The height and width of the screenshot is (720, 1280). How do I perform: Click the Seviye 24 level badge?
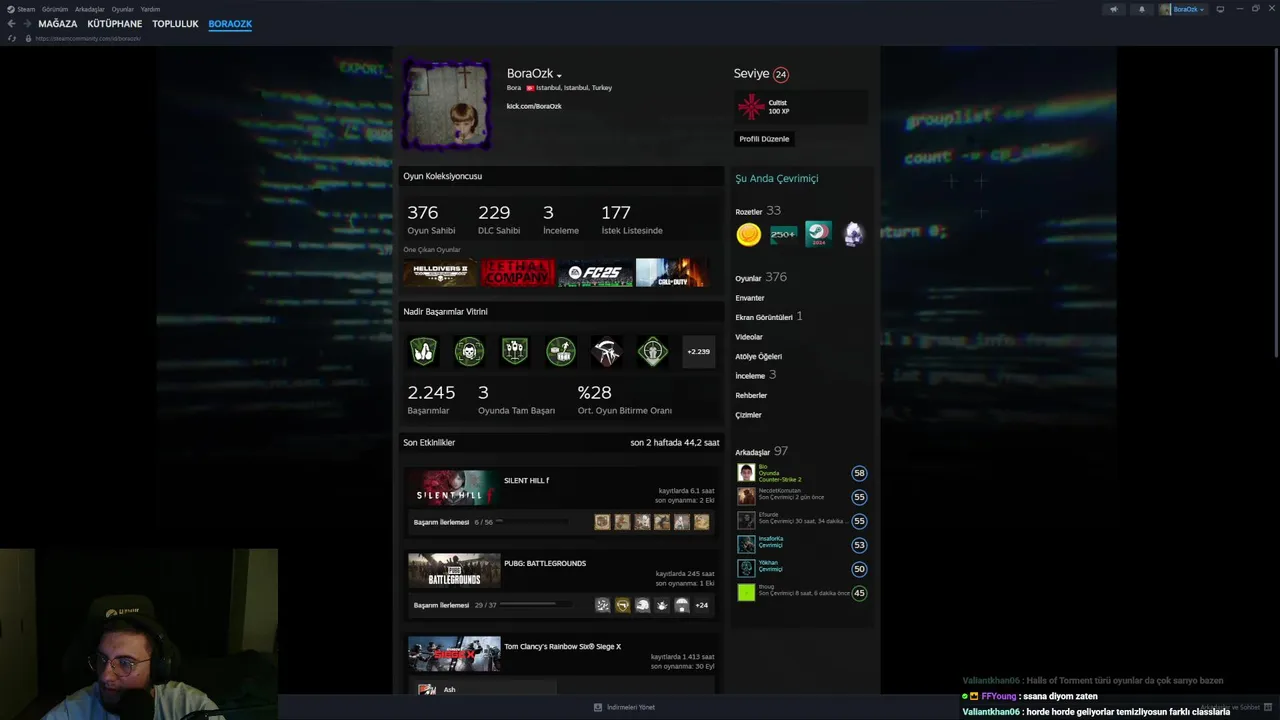point(781,74)
